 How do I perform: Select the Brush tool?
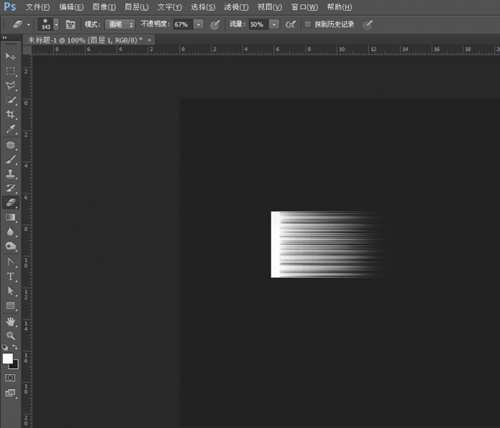(11, 159)
